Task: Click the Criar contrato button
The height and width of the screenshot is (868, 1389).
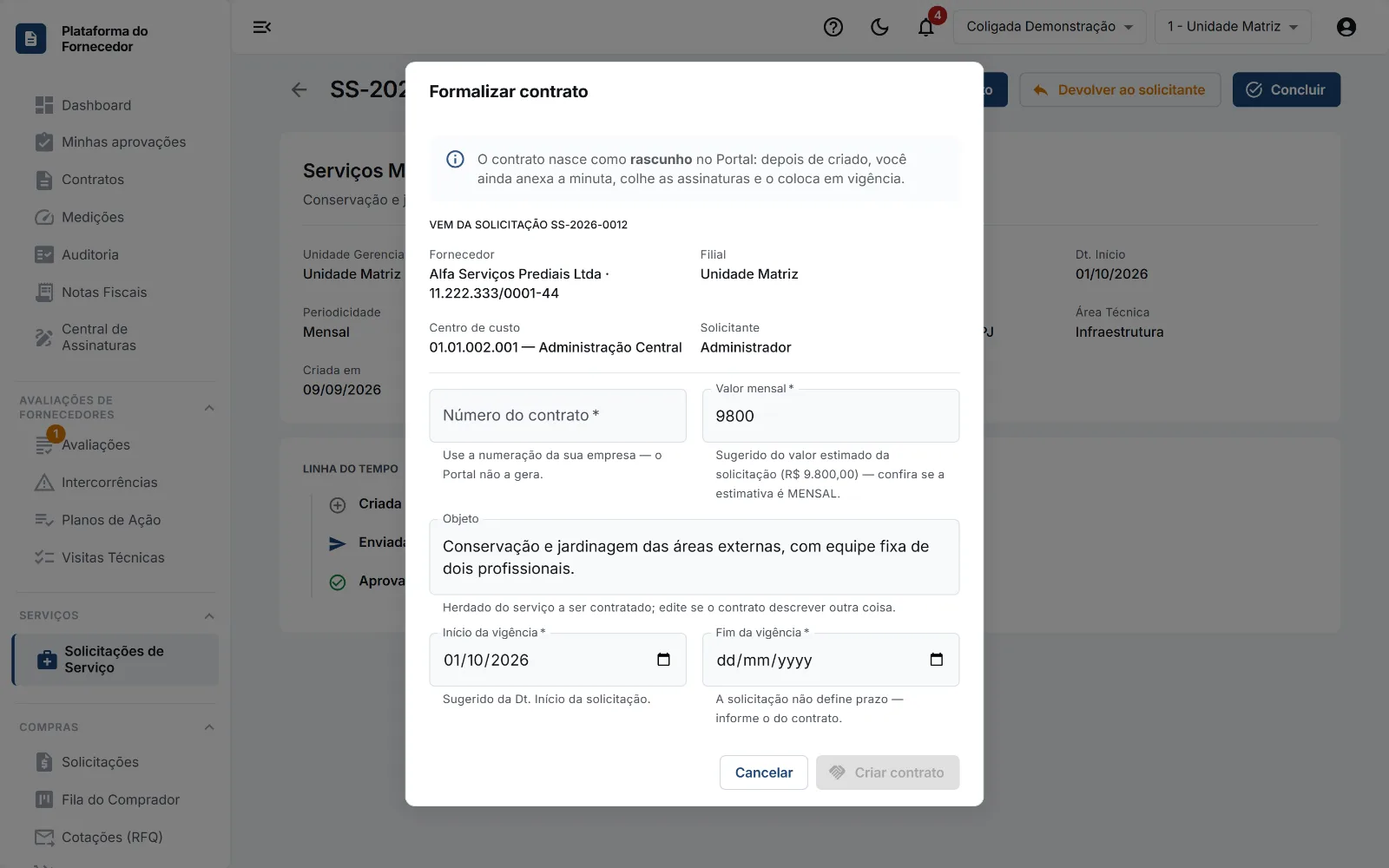Action: pos(887,773)
